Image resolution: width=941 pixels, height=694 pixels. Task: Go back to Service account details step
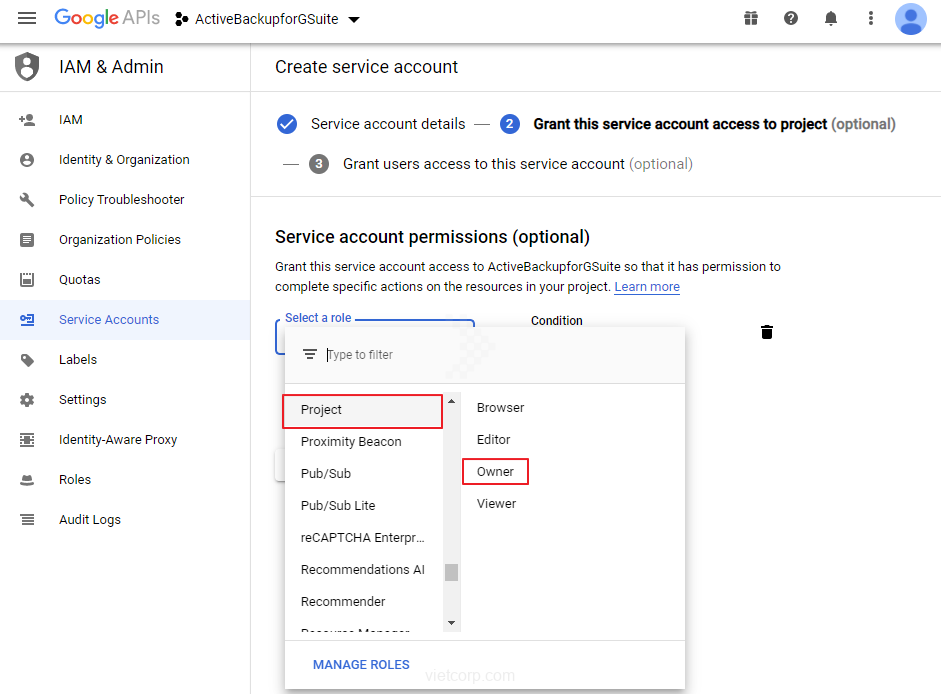click(387, 124)
